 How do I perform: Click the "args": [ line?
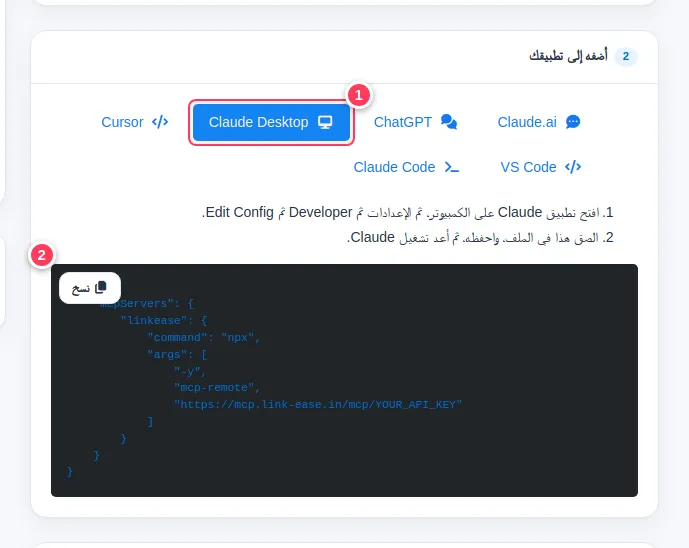tap(177, 354)
